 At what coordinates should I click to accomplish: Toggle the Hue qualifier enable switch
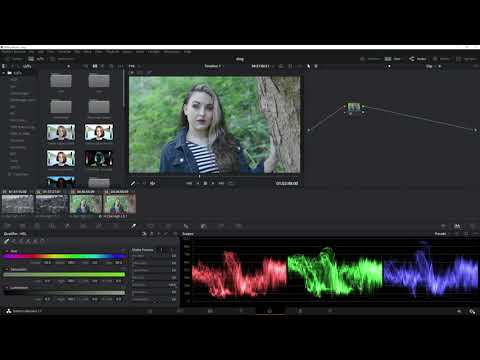click(x=6, y=251)
